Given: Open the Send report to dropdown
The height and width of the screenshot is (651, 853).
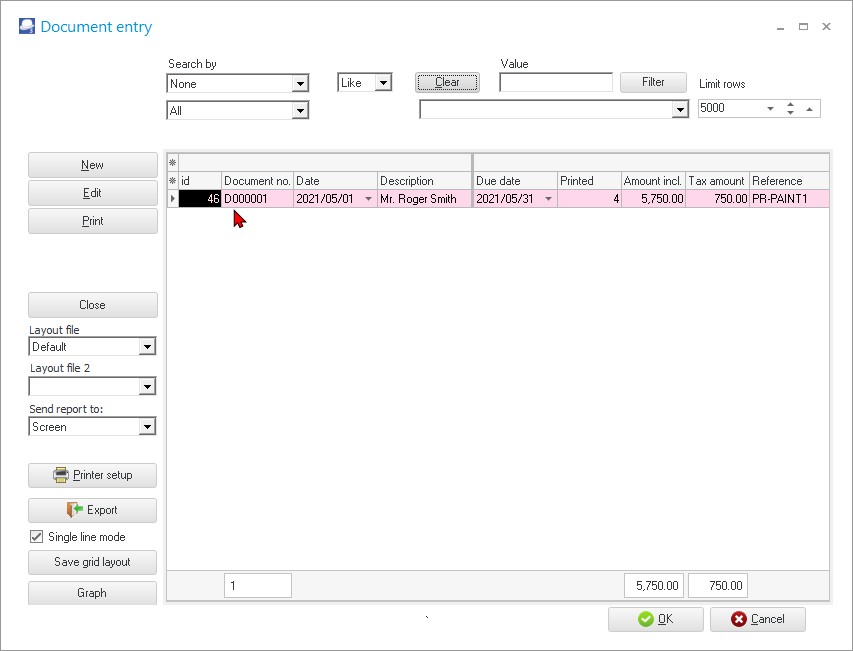Looking at the screenshot, I should [147, 427].
